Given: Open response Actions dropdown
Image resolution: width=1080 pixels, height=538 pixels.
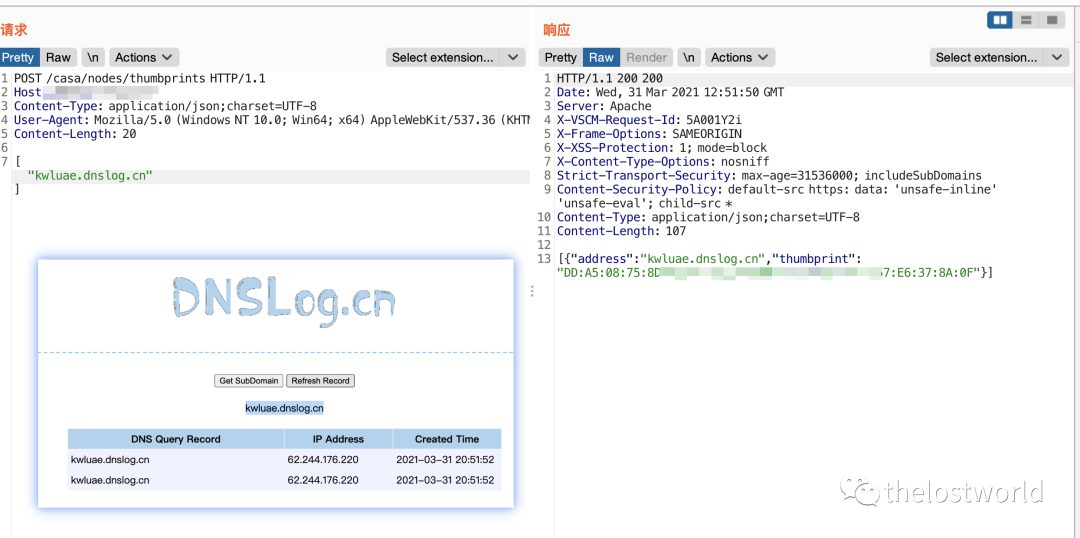Looking at the screenshot, I should tap(739, 57).
